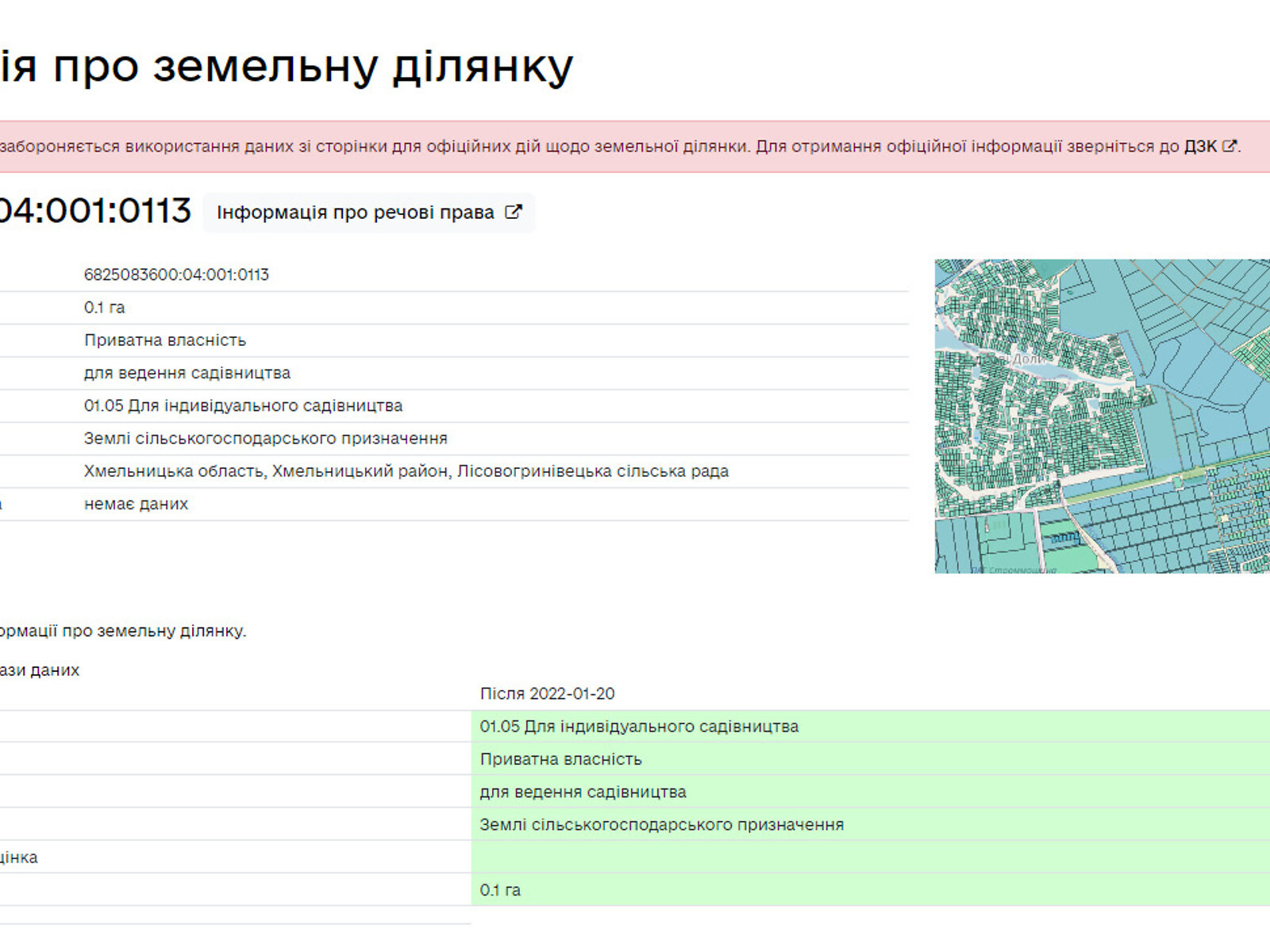Click the large 04:001:0113 heading
1270x952 pixels.
click(x=94, y=211)
